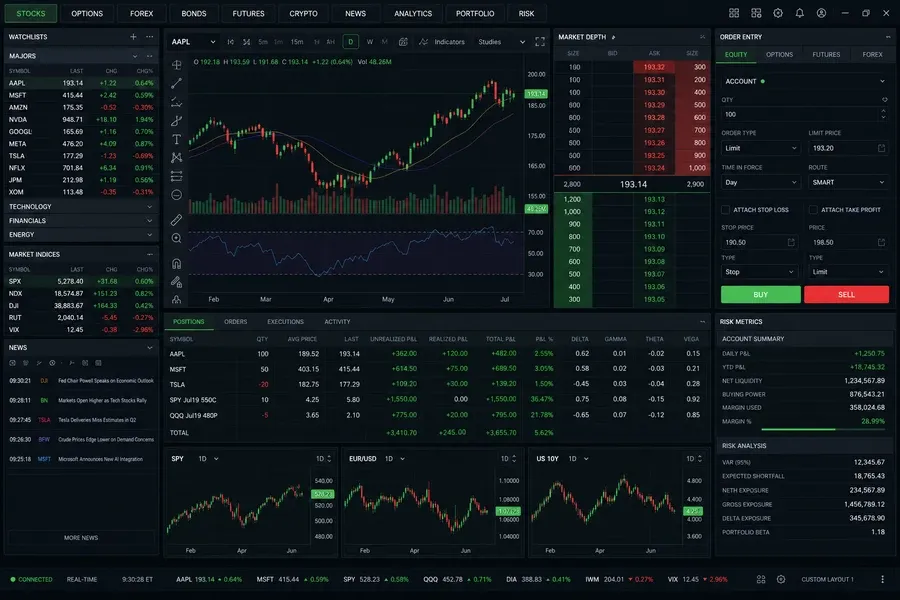Screen dimensions: 900x600
Task: Open the chart date range calendar icon
Action: [403, 42]
